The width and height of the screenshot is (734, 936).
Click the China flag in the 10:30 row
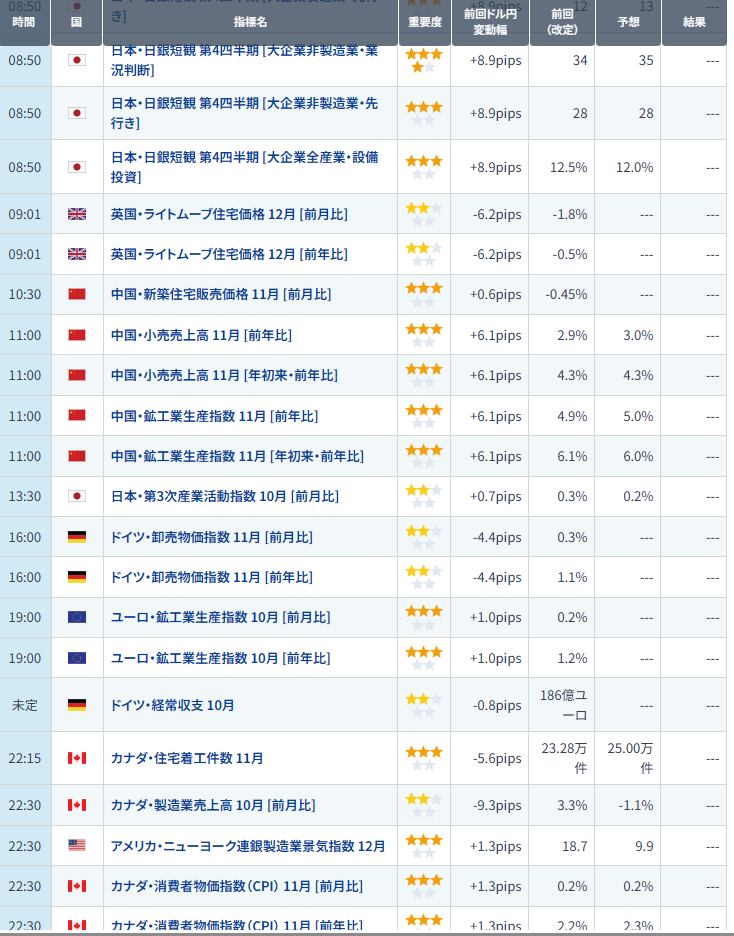[x=77, y=294]
